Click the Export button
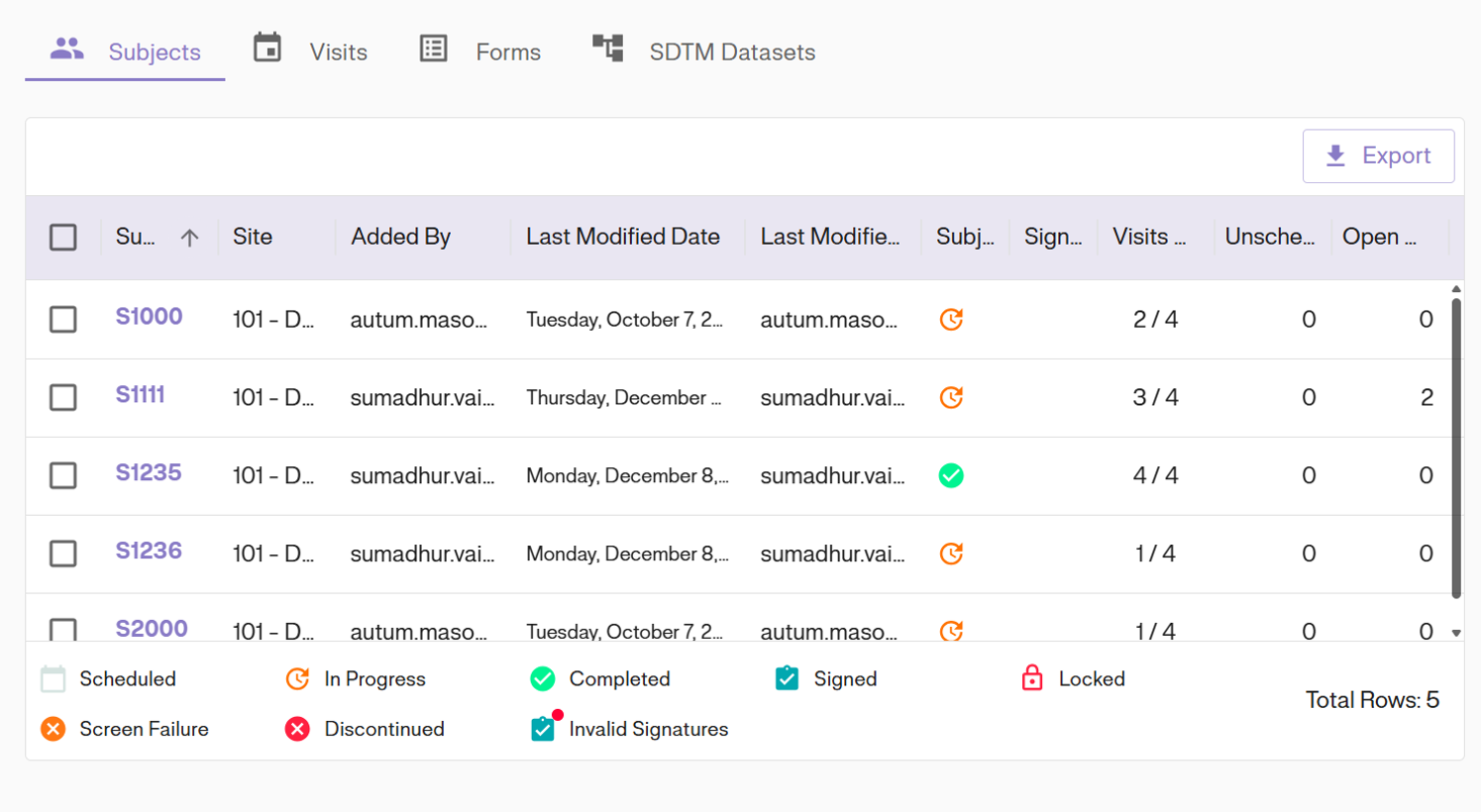The image size is (1481, 812). tap(1378, 155)
